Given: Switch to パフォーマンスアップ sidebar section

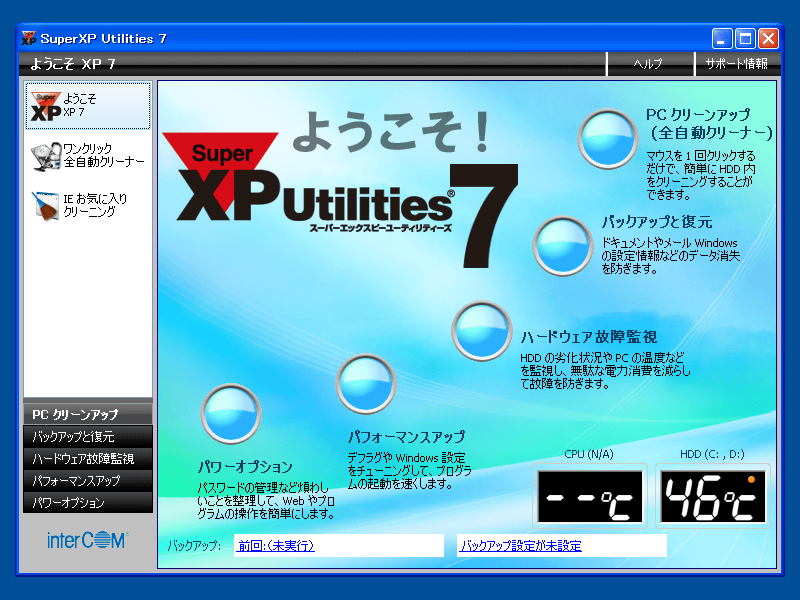Looking at the screenshot, I should click(88, 481).
